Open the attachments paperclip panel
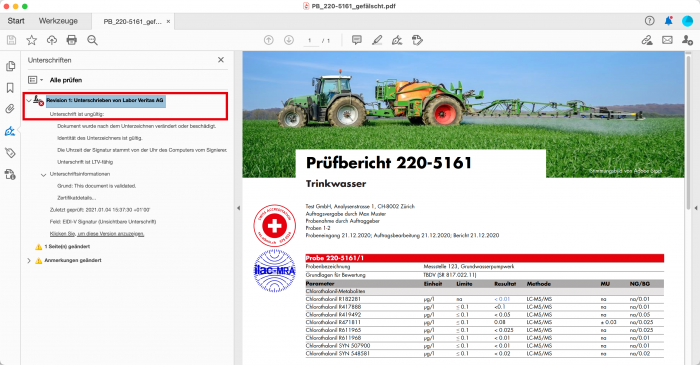700x365 pixels. (10, 109)
